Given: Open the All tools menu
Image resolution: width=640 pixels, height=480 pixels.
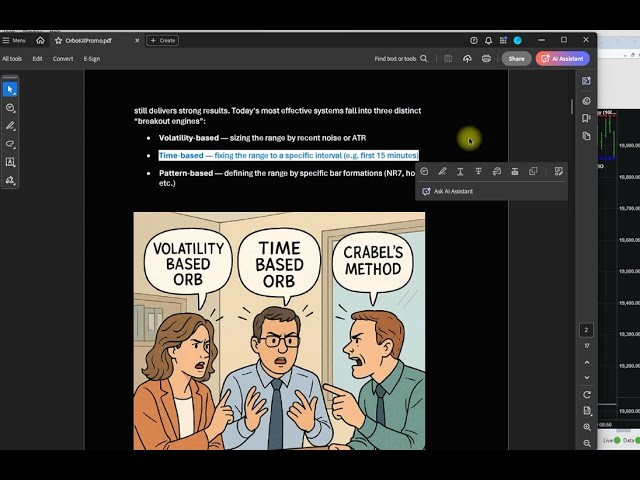Looking at the screenshot, I should (x=12, y=59).
